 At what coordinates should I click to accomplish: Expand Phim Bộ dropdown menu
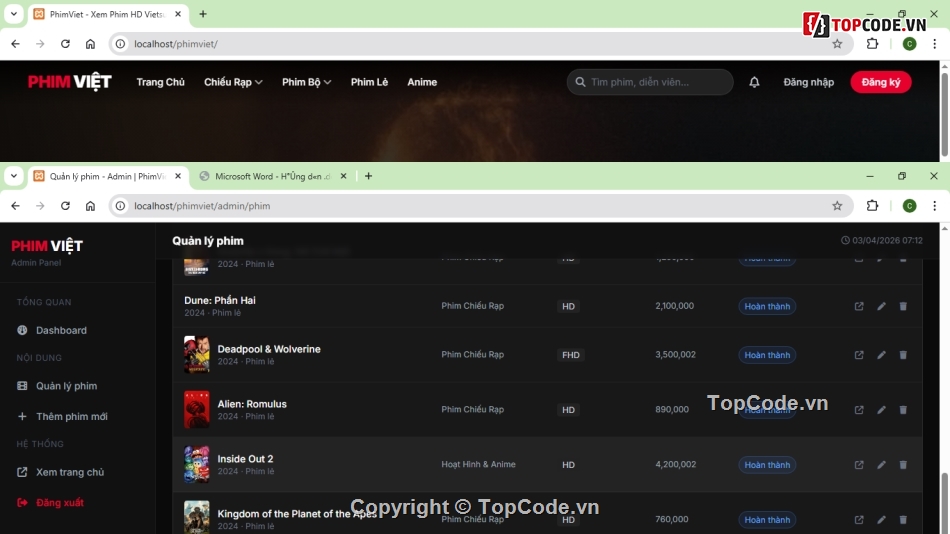[307, 82]
